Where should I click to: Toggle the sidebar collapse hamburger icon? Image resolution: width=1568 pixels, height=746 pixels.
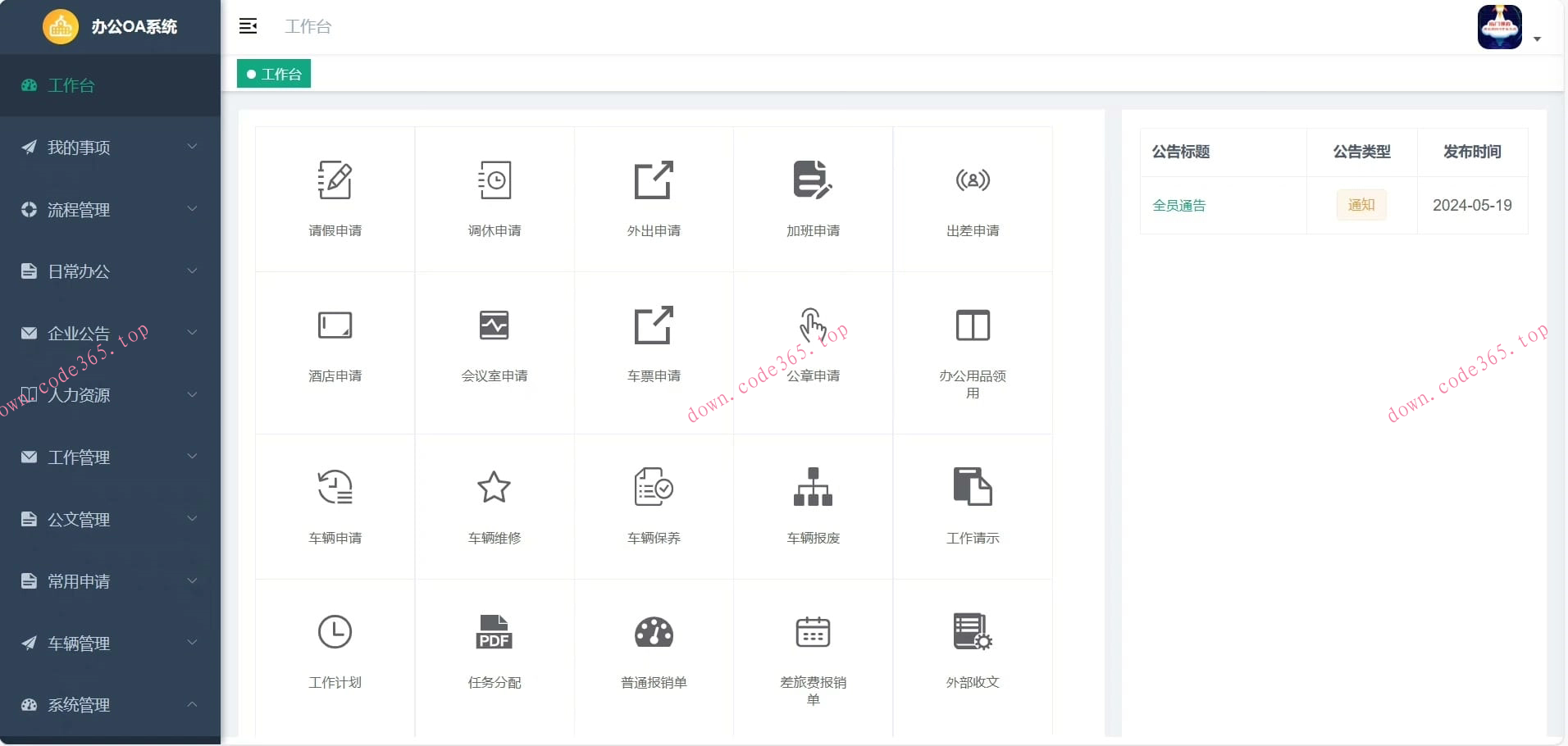coord(248,25)
